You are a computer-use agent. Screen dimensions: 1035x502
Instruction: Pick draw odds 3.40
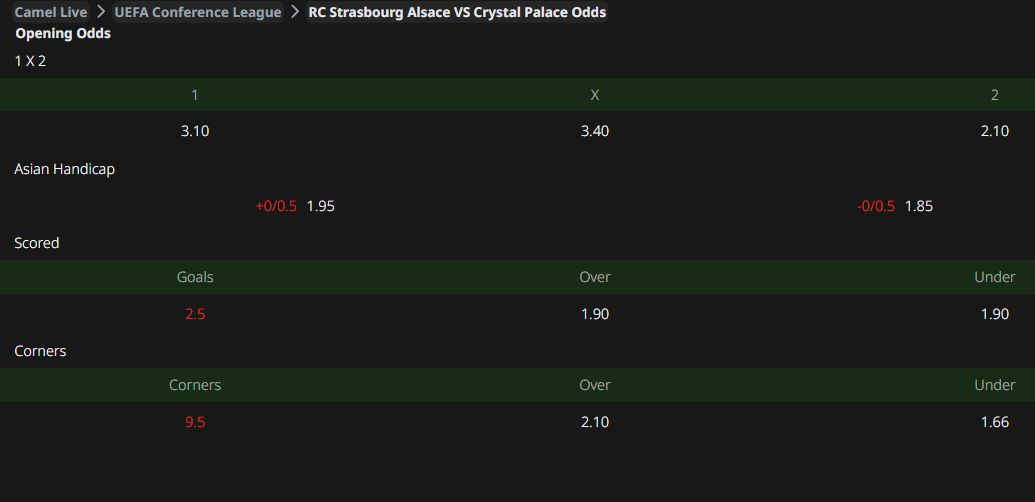click(x=595, y=131)
